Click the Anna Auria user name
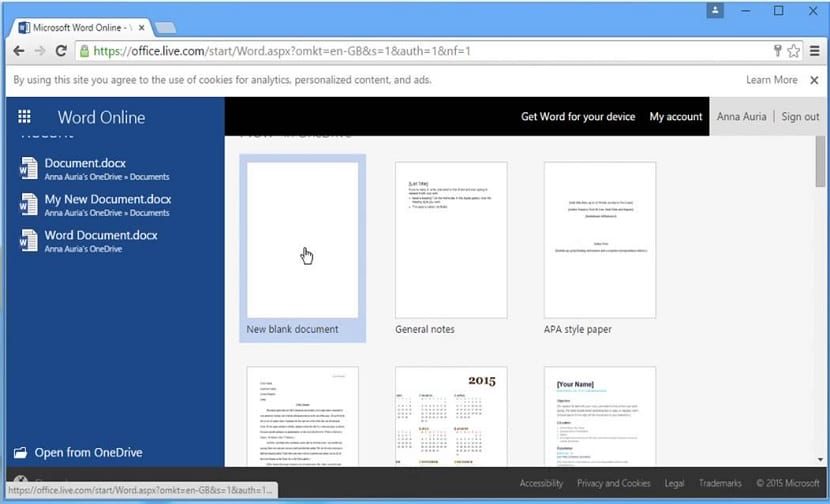This screenshot has width=830, height=504. pyautogui.click(x=741, y=116)
